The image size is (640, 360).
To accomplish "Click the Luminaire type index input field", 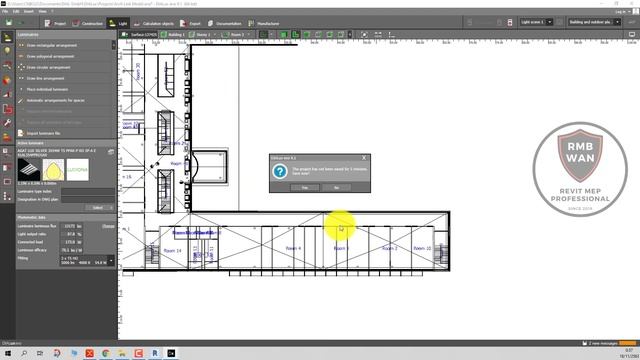I will 88,191.
